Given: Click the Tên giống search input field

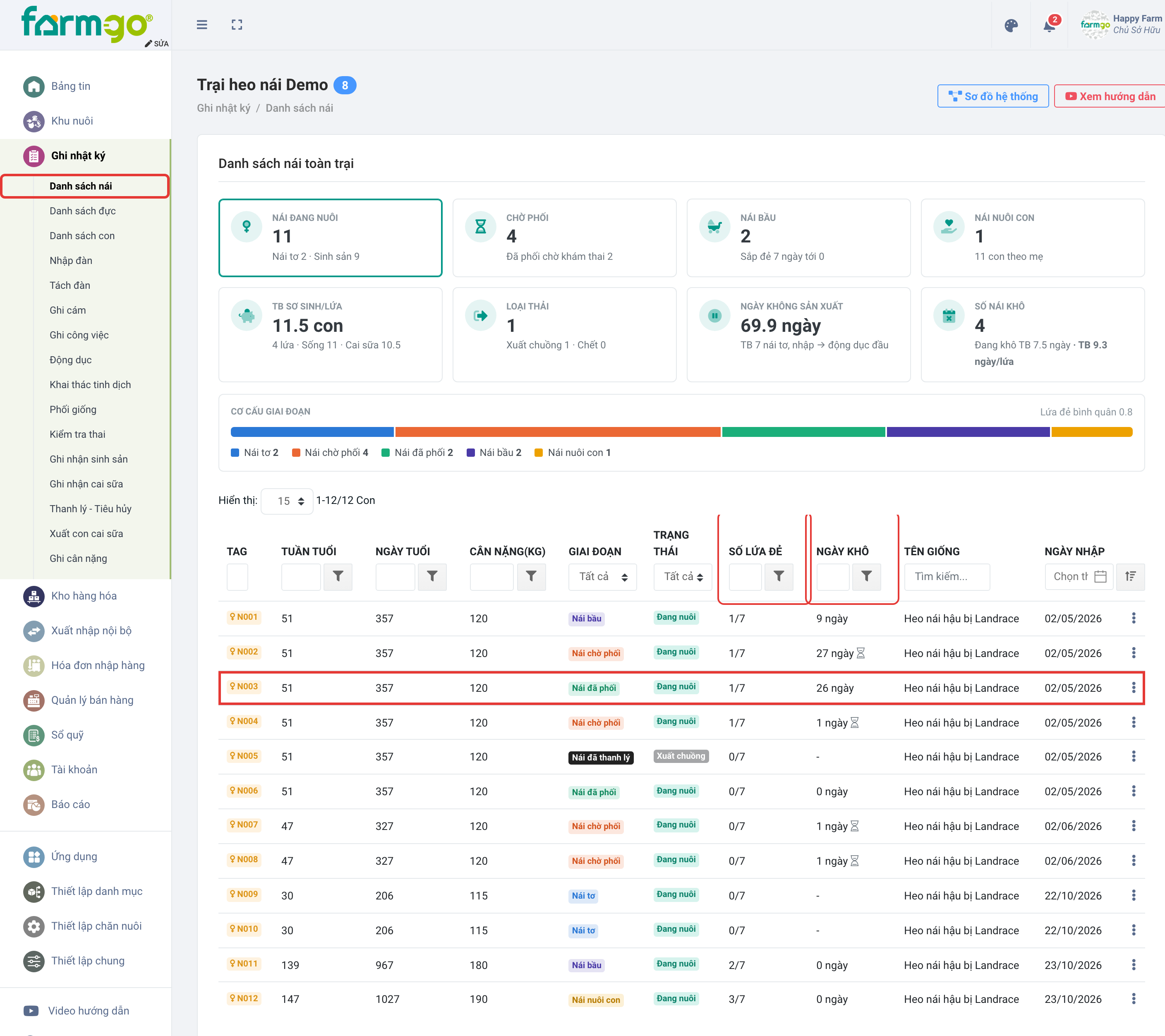Looking at the screenshot, I should [x=947, y=577].
